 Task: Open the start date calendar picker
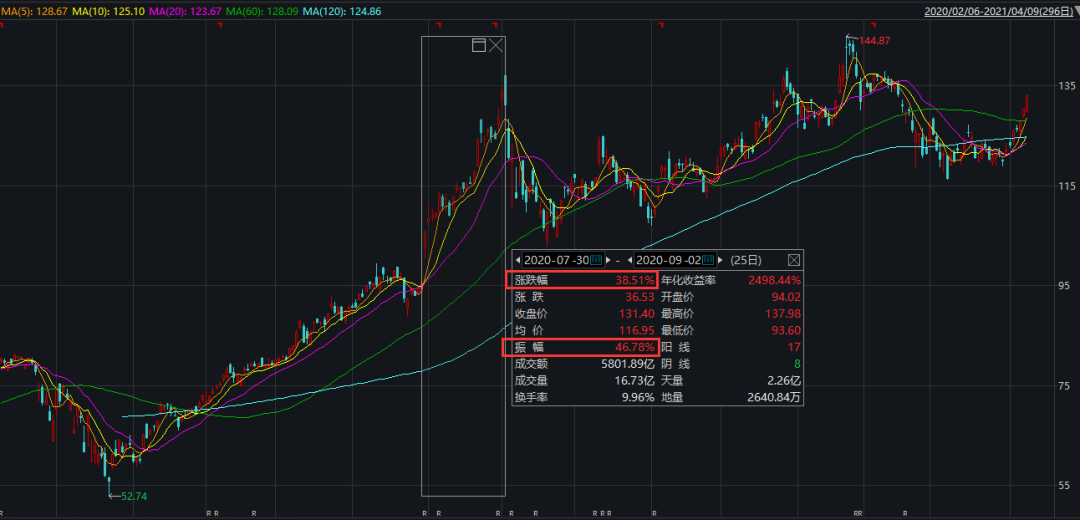[595, 260]
